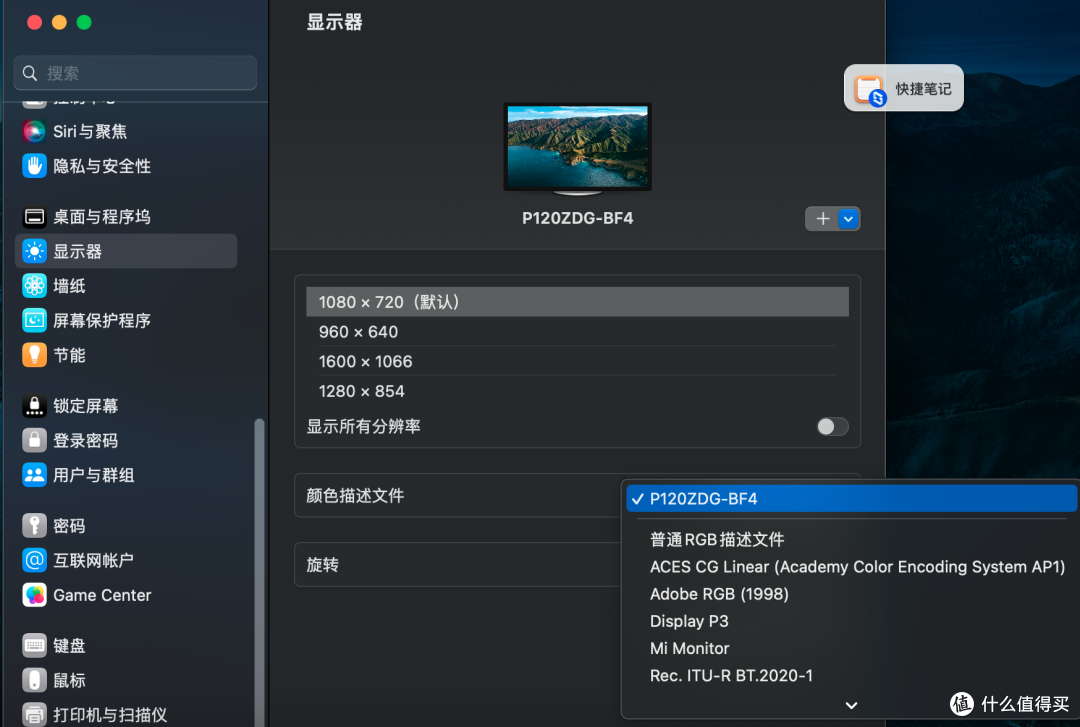1080x727 pixels.
Task: Toggle 显示所有分辨率 switch
Action: pyautogui.click(x=832, y=427)
